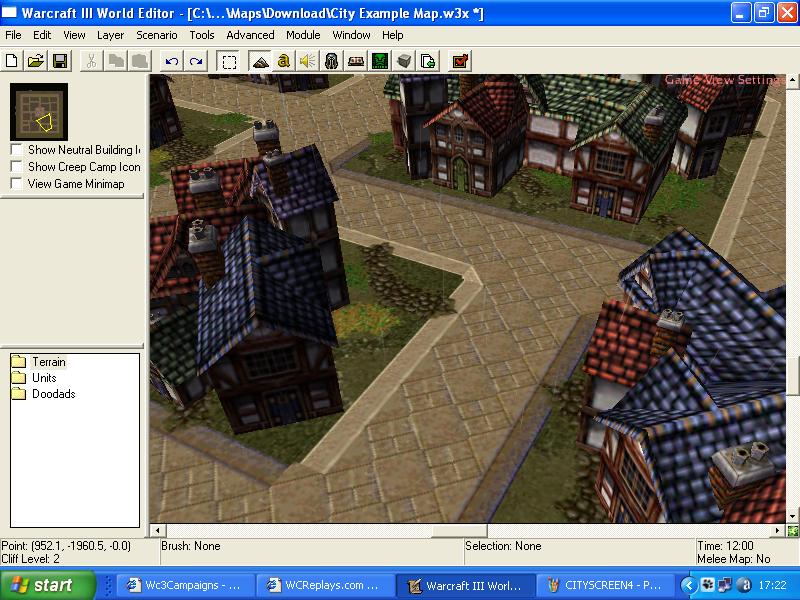Screen dimensions: 800x600
Task: Enable Show Neutral Building Icons checkbox
Action: coord(16,150)
